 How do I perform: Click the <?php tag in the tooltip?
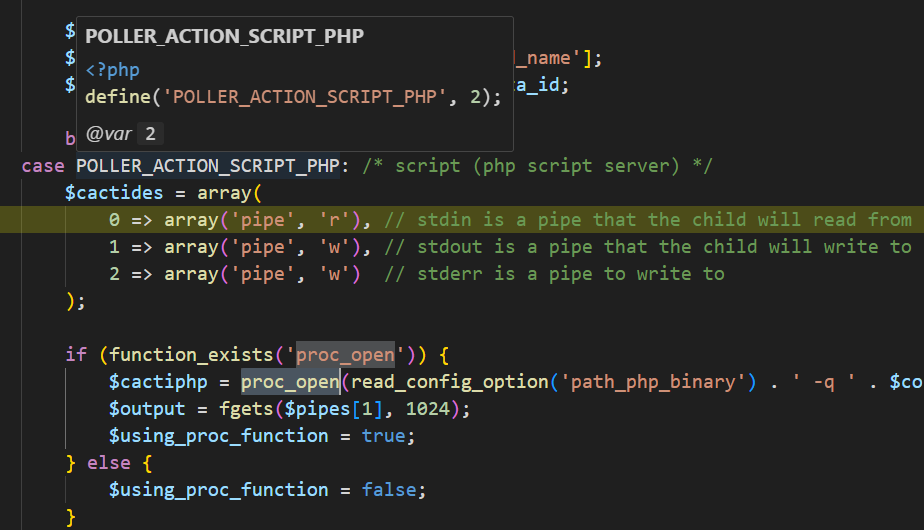(113, 70)
